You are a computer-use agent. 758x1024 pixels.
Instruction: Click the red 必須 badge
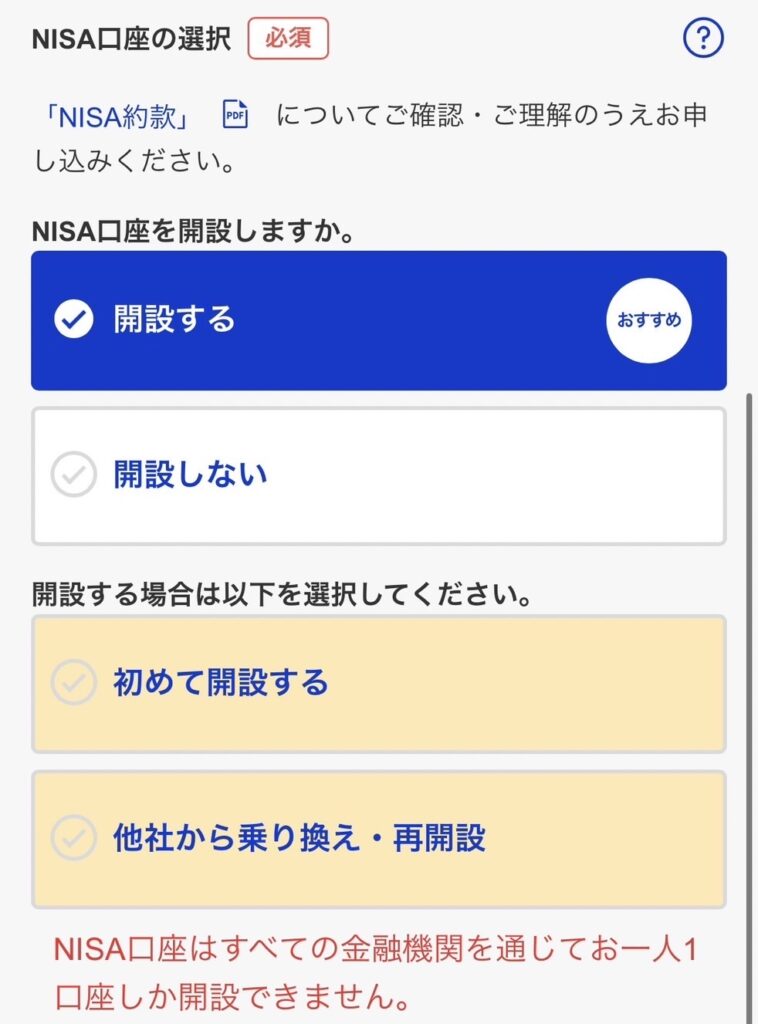289,39
